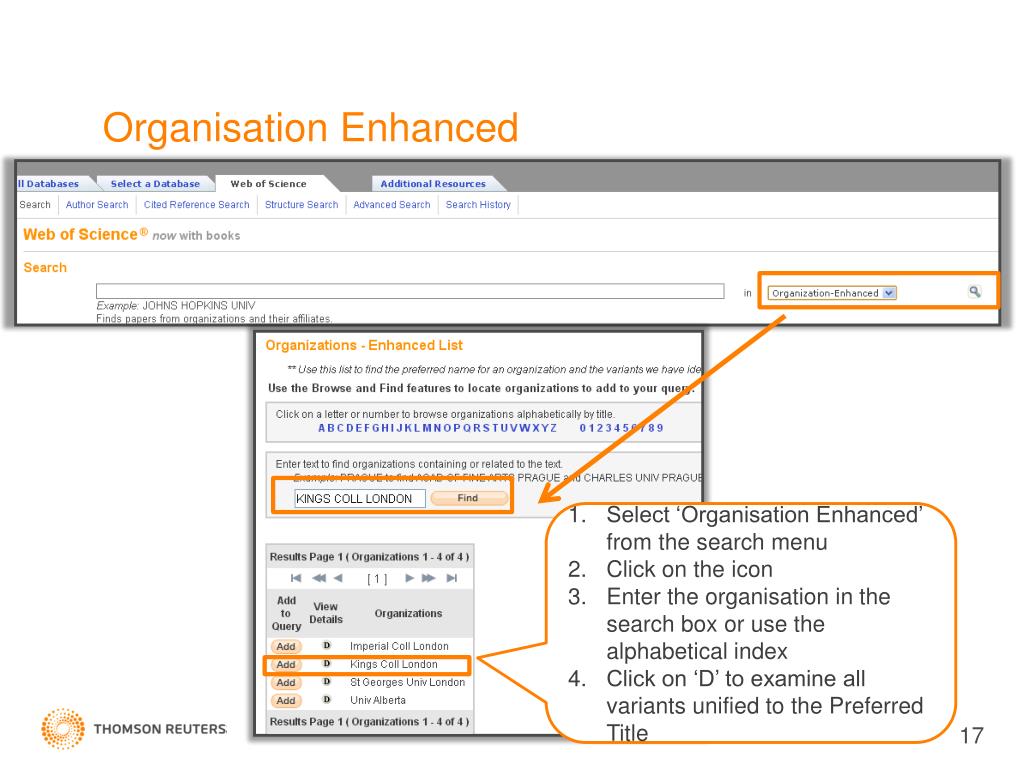Select the plain Search tab link
The width and height of the screenshot is (1024, 768).
[35, 204]
